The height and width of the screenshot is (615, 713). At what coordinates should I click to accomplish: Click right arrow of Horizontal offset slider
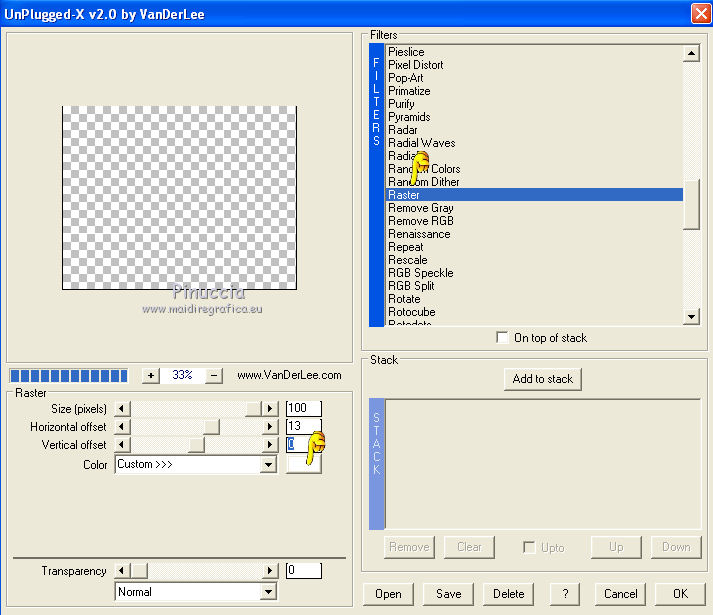tap(270, 427)
